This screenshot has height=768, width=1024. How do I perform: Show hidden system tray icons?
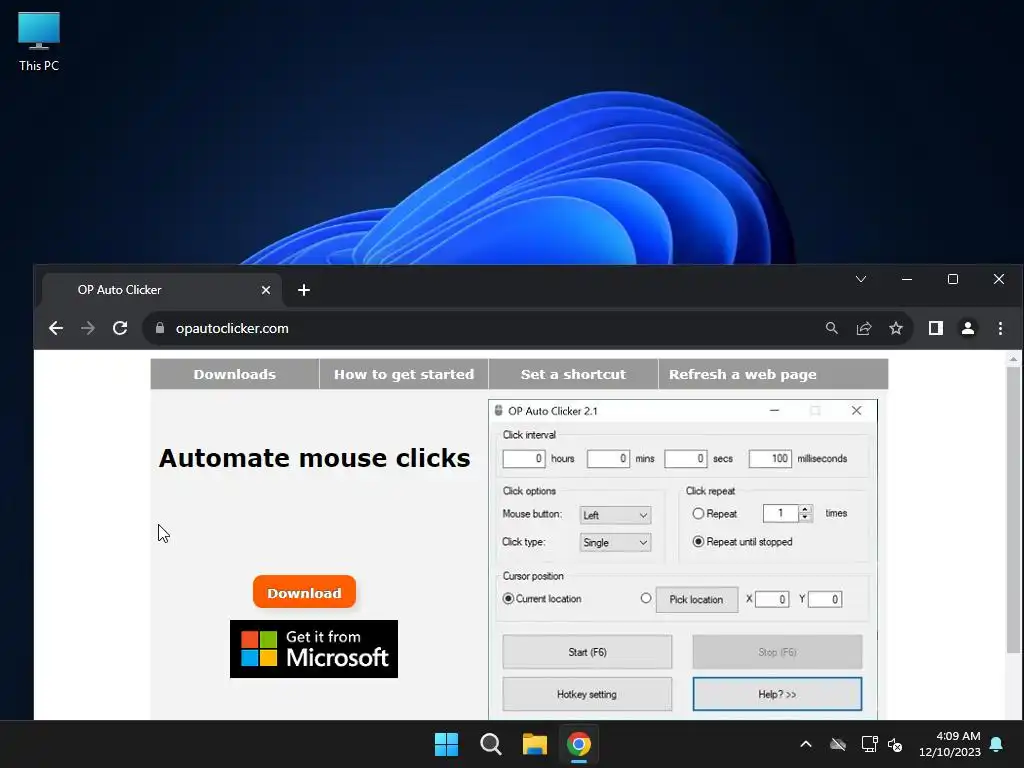pyautogui.click(x=806, y=744)
